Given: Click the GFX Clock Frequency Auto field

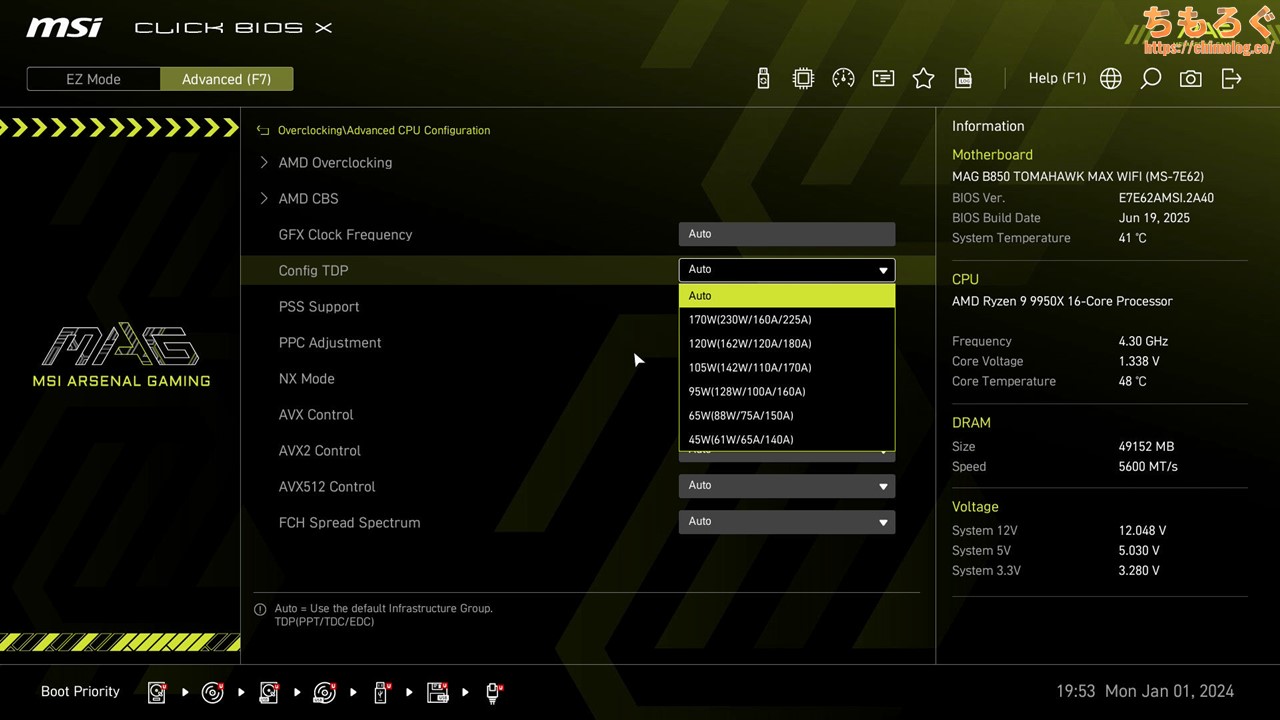Looking at the screenshot, I should [786, 234].
